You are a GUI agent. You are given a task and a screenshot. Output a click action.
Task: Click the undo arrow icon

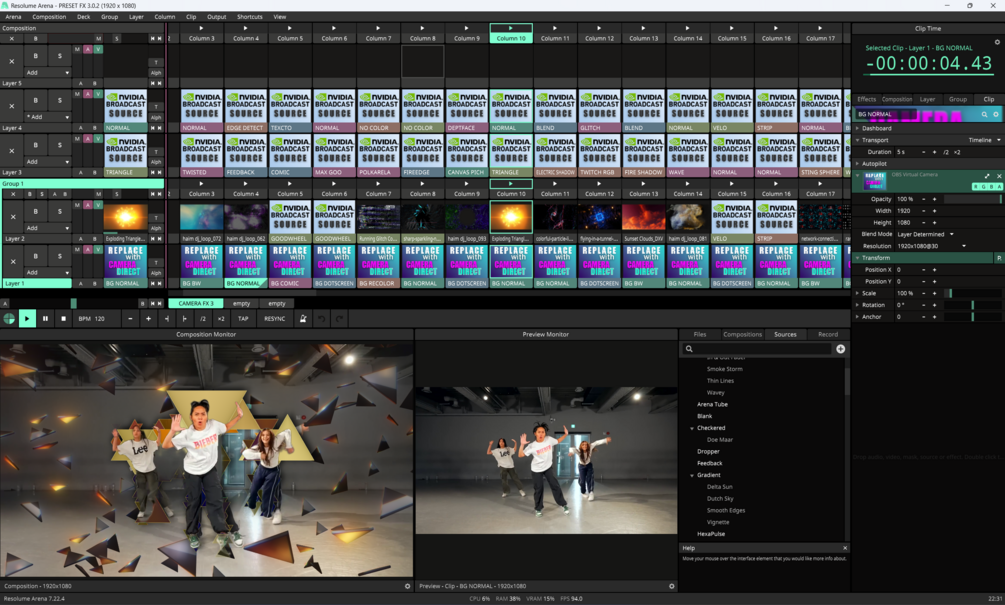[322, 319]
